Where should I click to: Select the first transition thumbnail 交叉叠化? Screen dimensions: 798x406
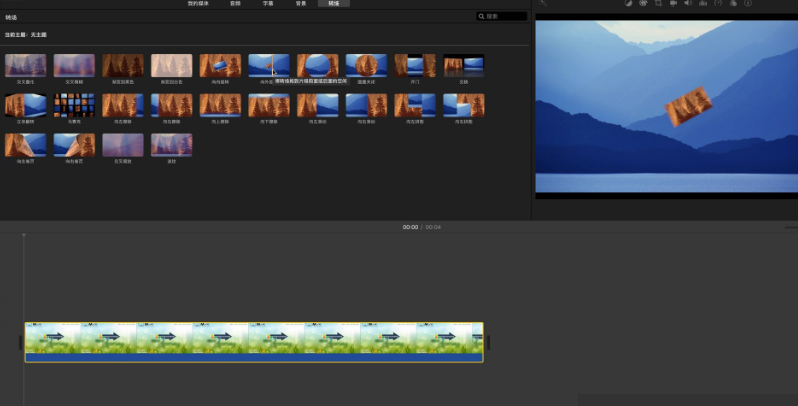click(x=25, y=66)
